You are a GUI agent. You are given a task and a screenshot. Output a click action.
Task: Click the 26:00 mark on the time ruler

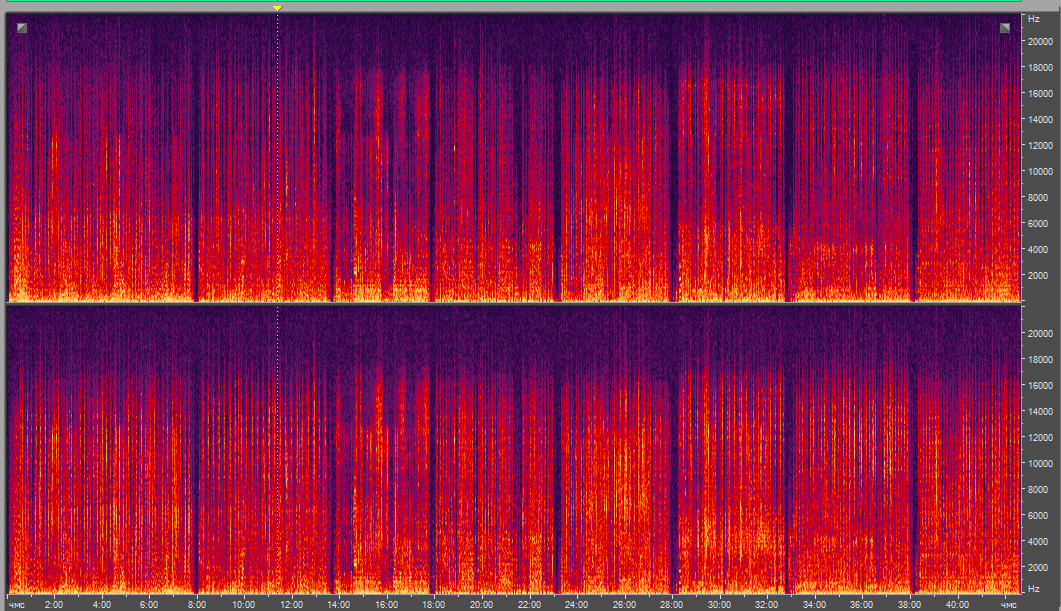click(x=623, y=604)
